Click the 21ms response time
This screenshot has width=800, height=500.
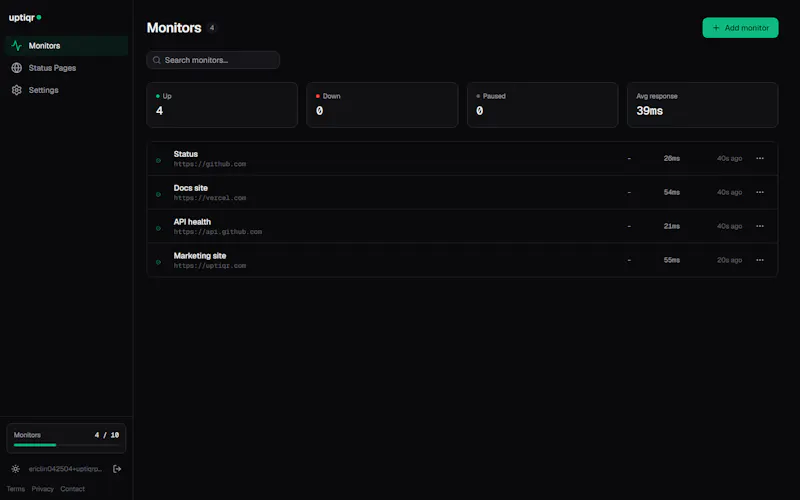pos(671,226)
